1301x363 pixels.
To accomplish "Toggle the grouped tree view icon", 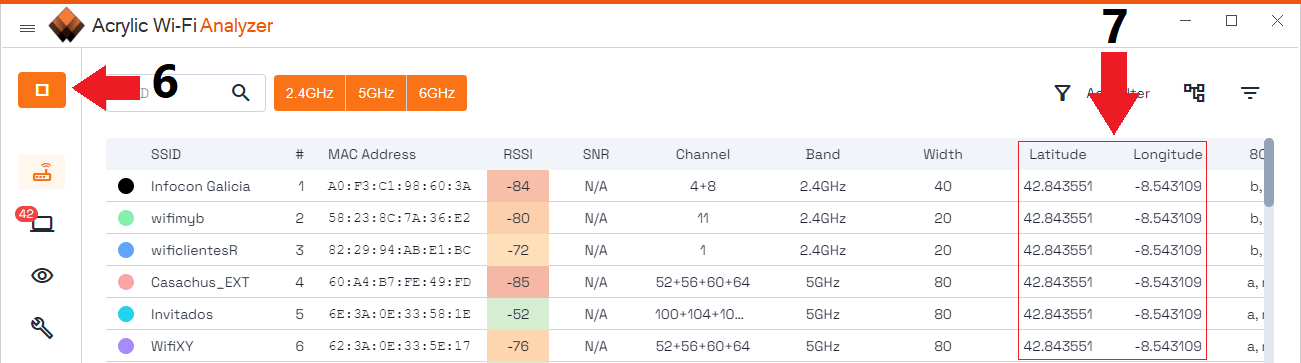I will point(1194,93).
